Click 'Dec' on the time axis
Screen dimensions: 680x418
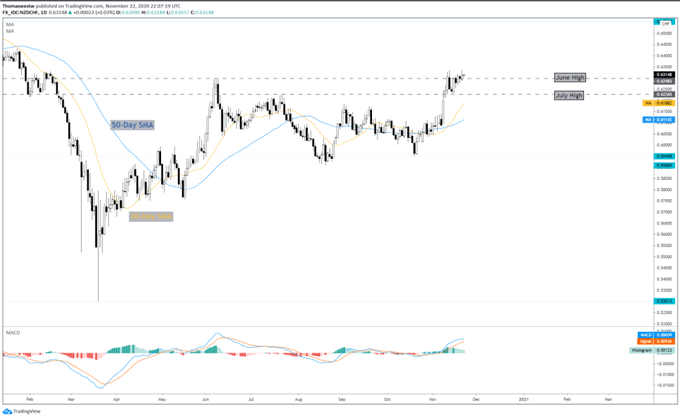(476, 399)
